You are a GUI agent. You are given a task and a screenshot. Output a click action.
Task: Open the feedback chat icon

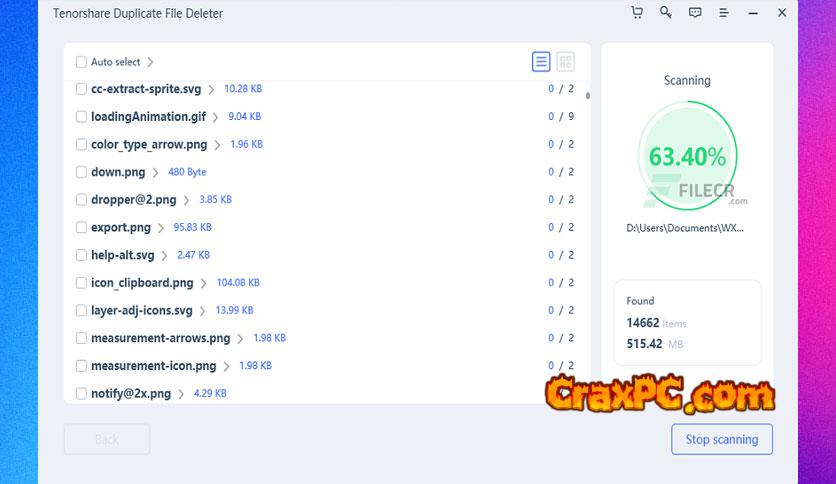[695, 13]
